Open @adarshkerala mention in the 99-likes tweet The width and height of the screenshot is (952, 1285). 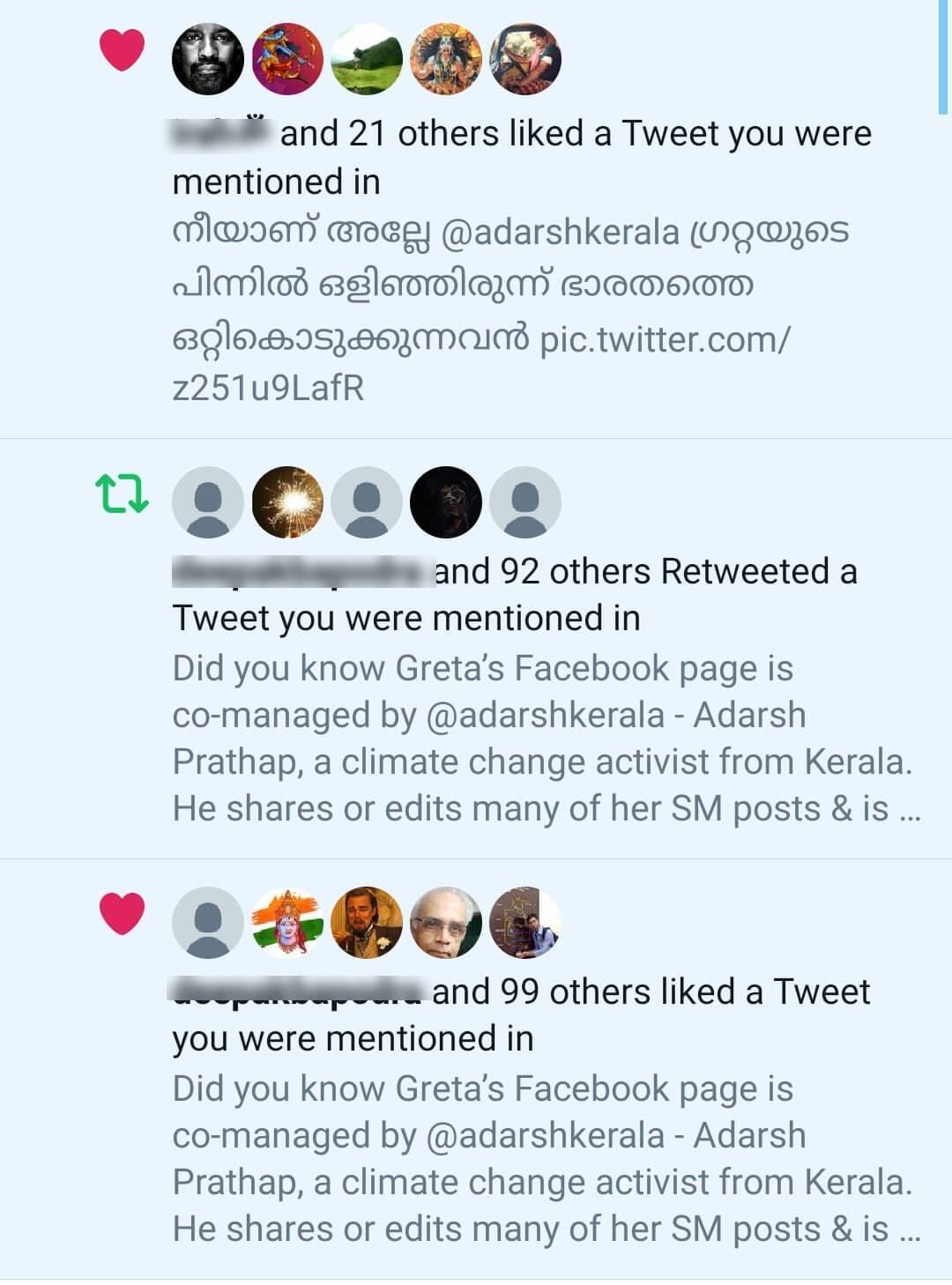click(x=545, y=1135)
